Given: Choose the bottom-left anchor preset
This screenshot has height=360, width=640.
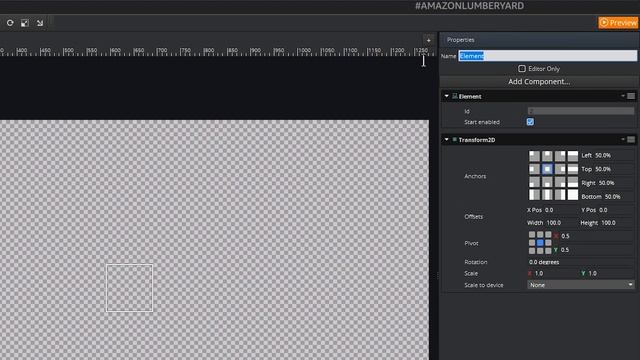Looking at the screenshot, I should click(x=534, y=182).
